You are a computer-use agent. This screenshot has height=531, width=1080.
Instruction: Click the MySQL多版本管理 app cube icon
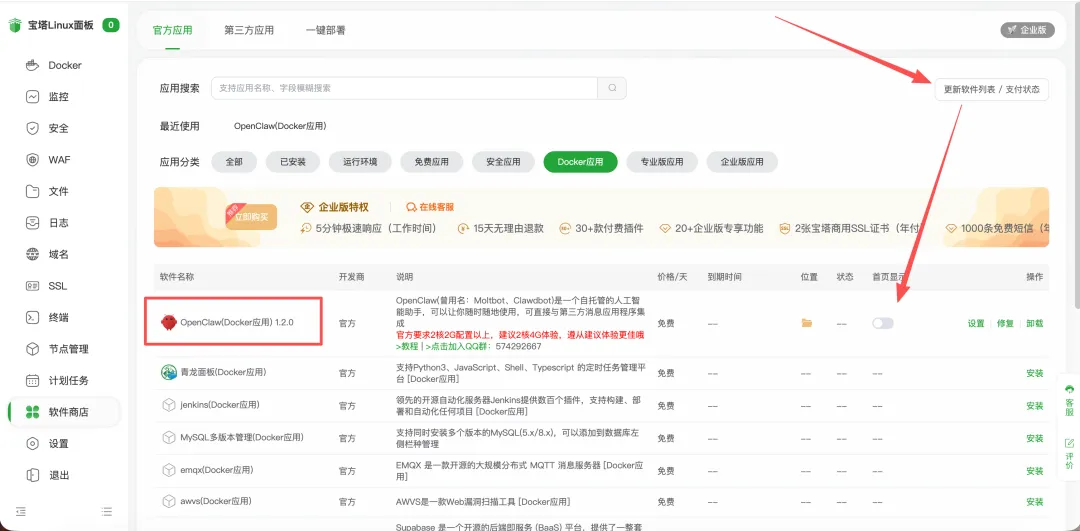coord(169,437)
